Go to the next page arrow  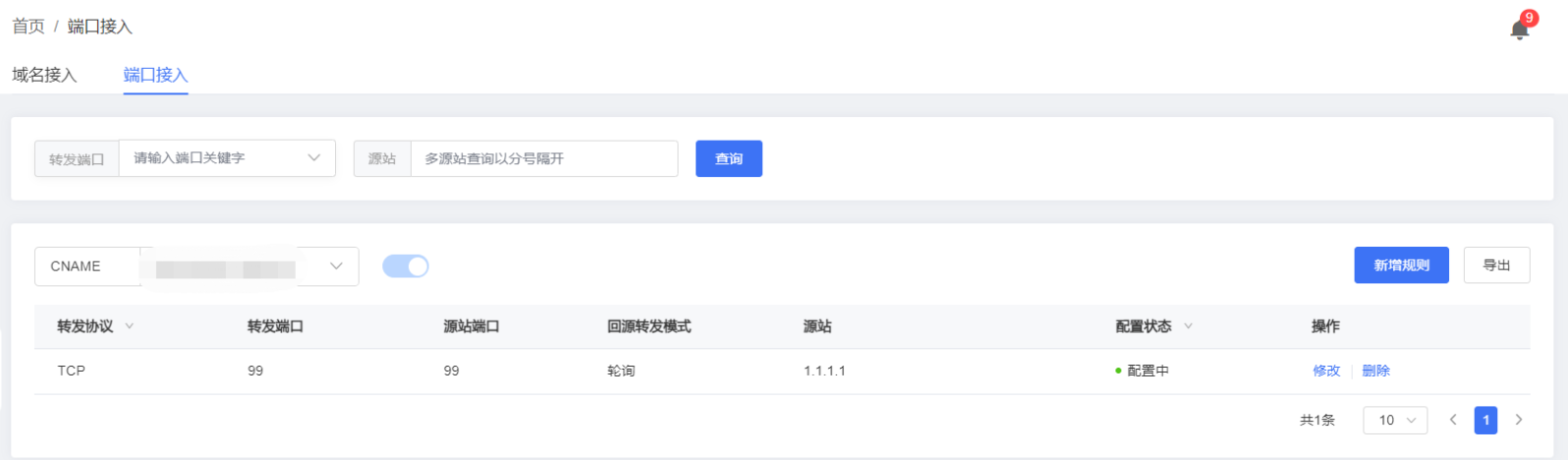pyautogui.click(x=1519, y=420)
